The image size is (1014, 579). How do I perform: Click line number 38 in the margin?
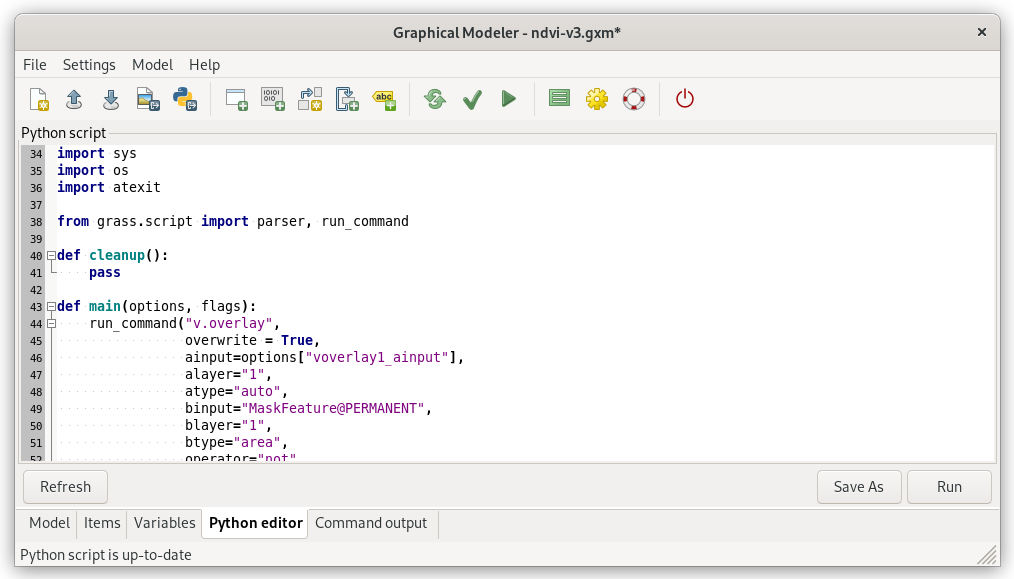click(x=36, y=222)
